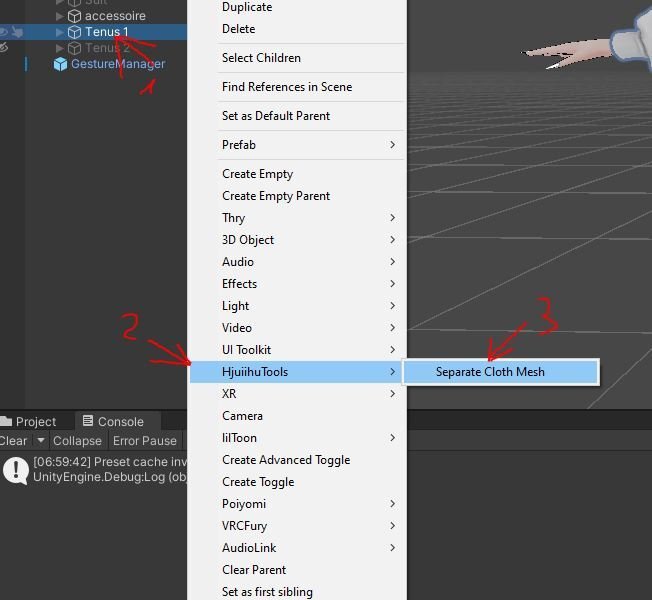Open the Clear options dropdown arrow
The width and height of the screenshot is (652, 600).
coord(41,440)
